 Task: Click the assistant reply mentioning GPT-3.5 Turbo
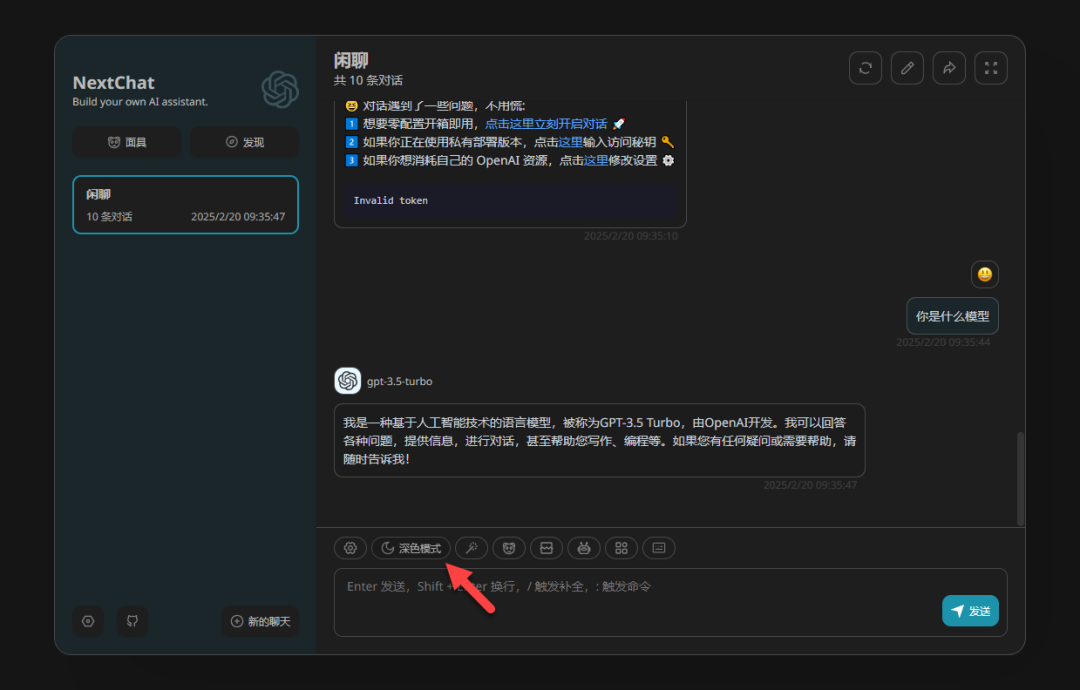click(599, 441)
